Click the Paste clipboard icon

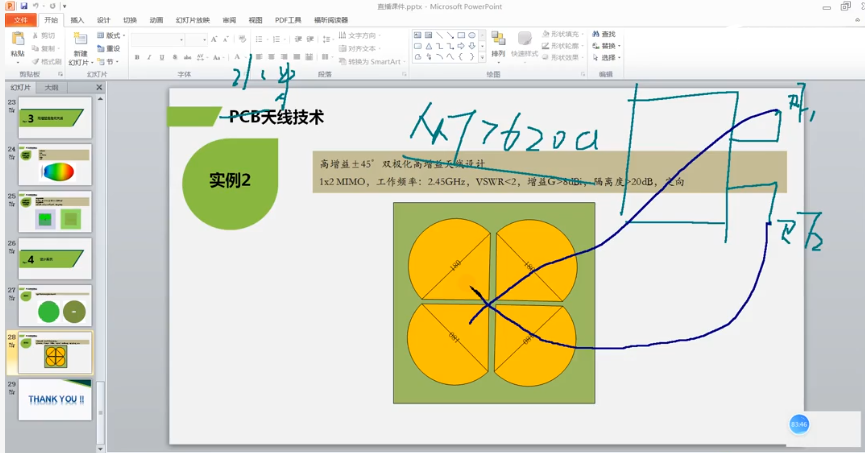point(18,39)
